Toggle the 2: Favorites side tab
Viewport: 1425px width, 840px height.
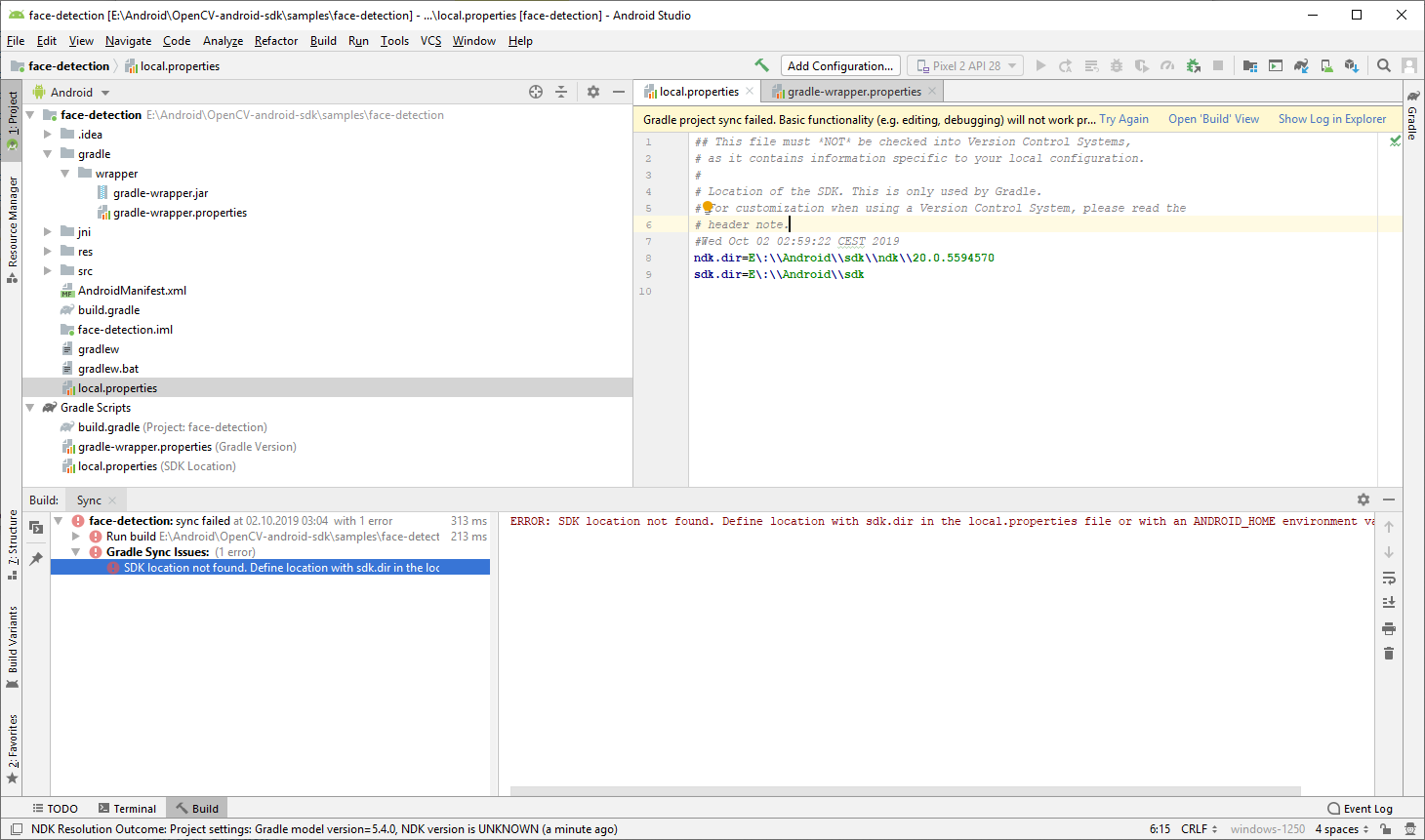tap(12, 749)
